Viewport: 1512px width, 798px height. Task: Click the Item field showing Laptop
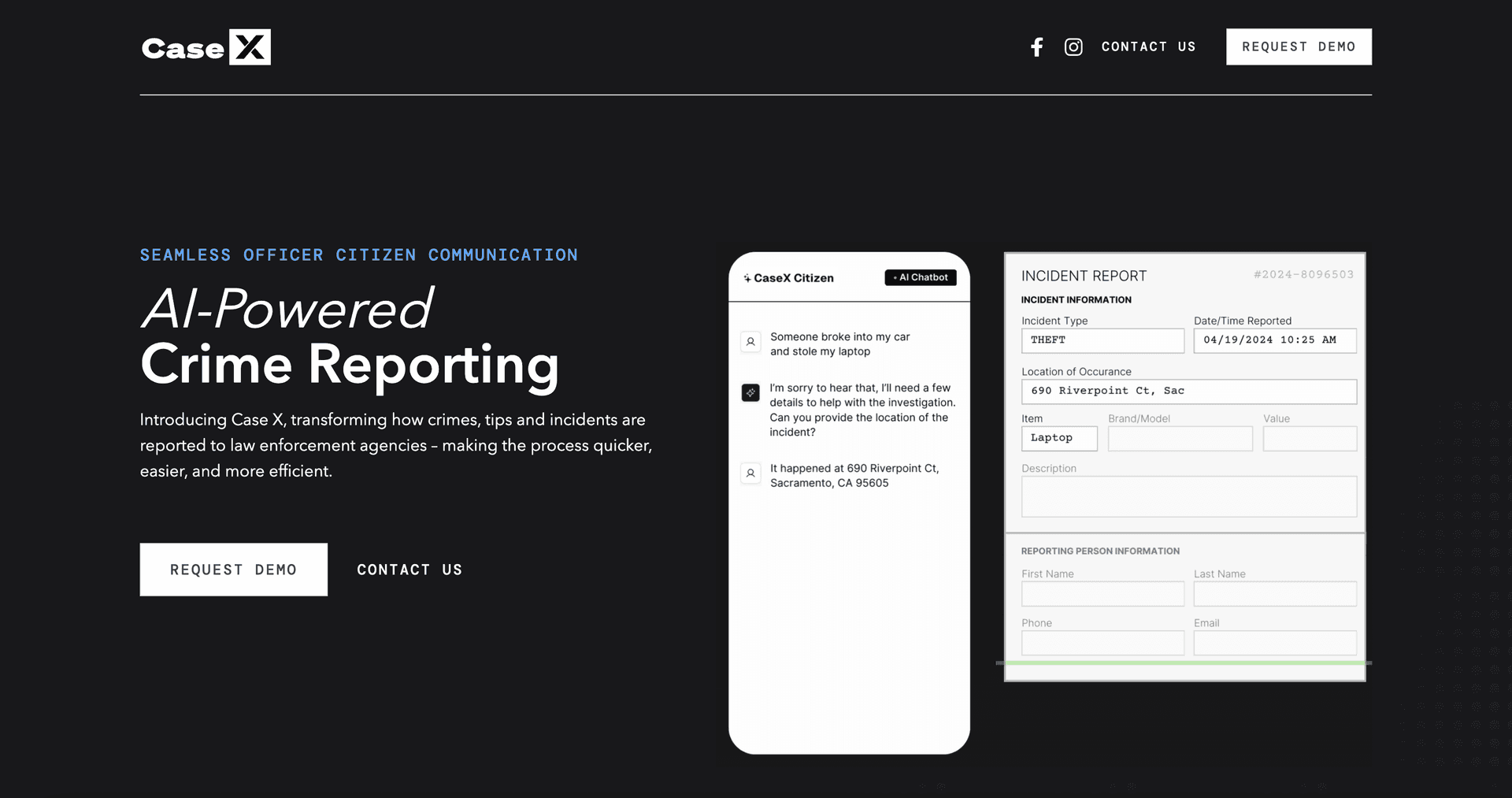coord(1059,439)
